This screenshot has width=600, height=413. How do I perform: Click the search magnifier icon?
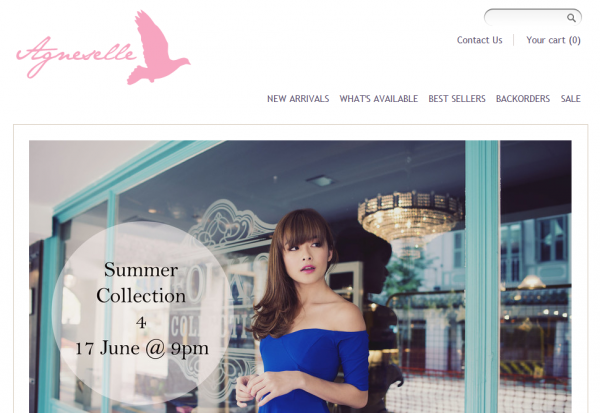[571, 18]
